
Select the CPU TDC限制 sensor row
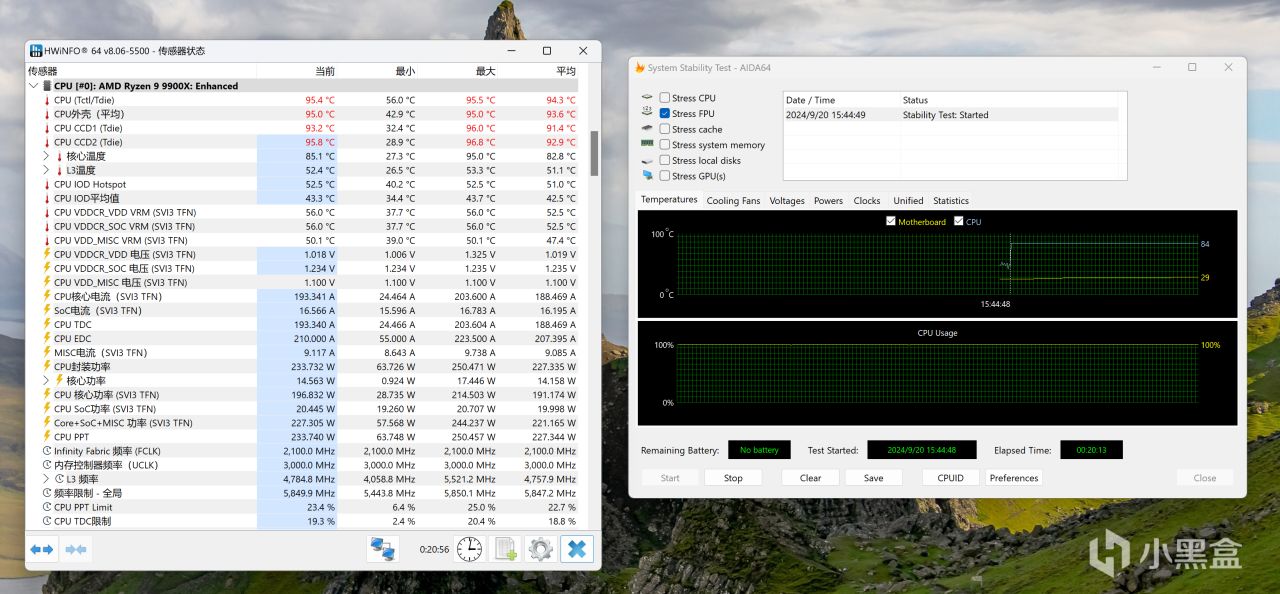pyautogui.click(x=302, y=521)
